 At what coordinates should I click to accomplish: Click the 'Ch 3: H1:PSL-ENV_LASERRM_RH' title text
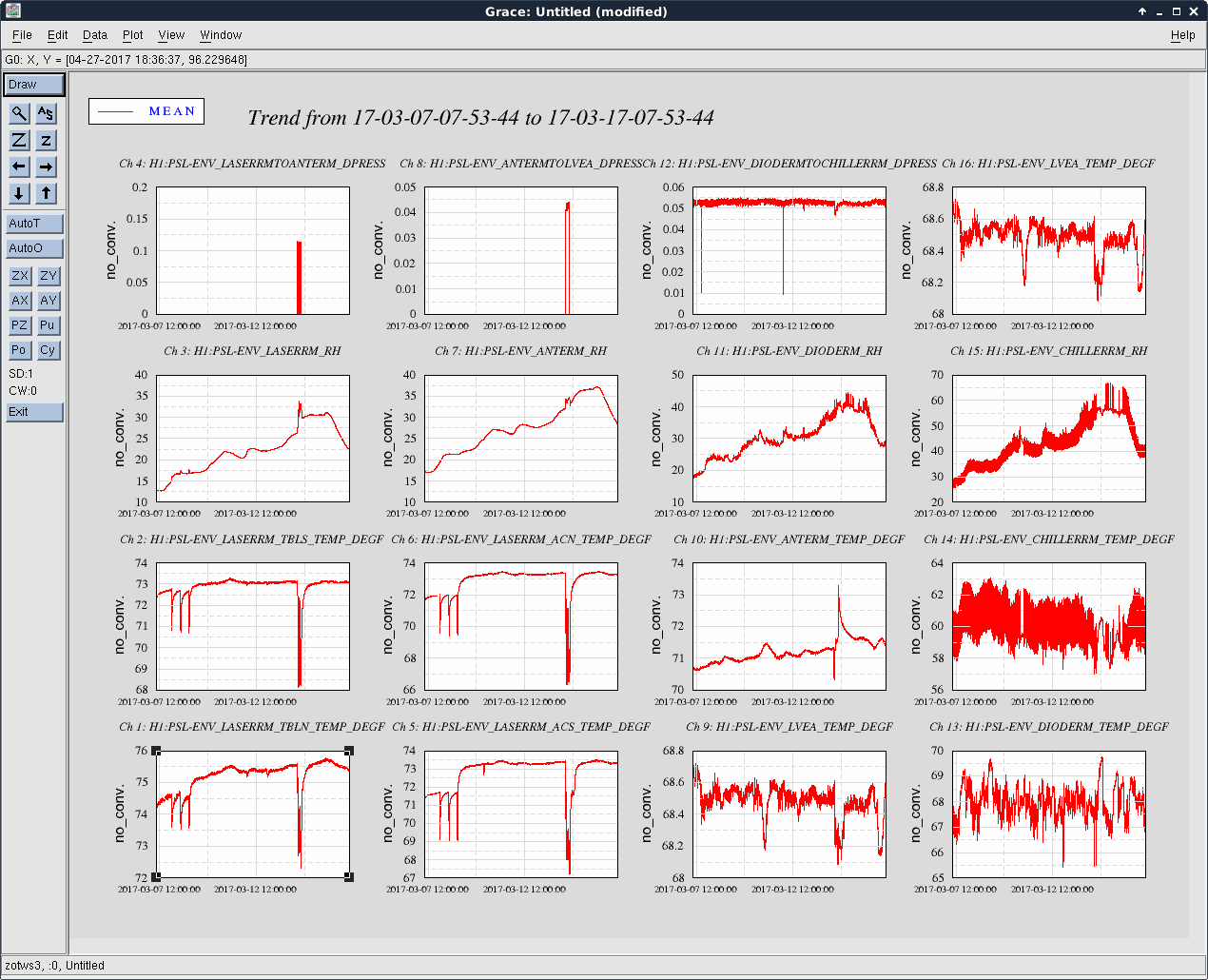tap(252, 351)
